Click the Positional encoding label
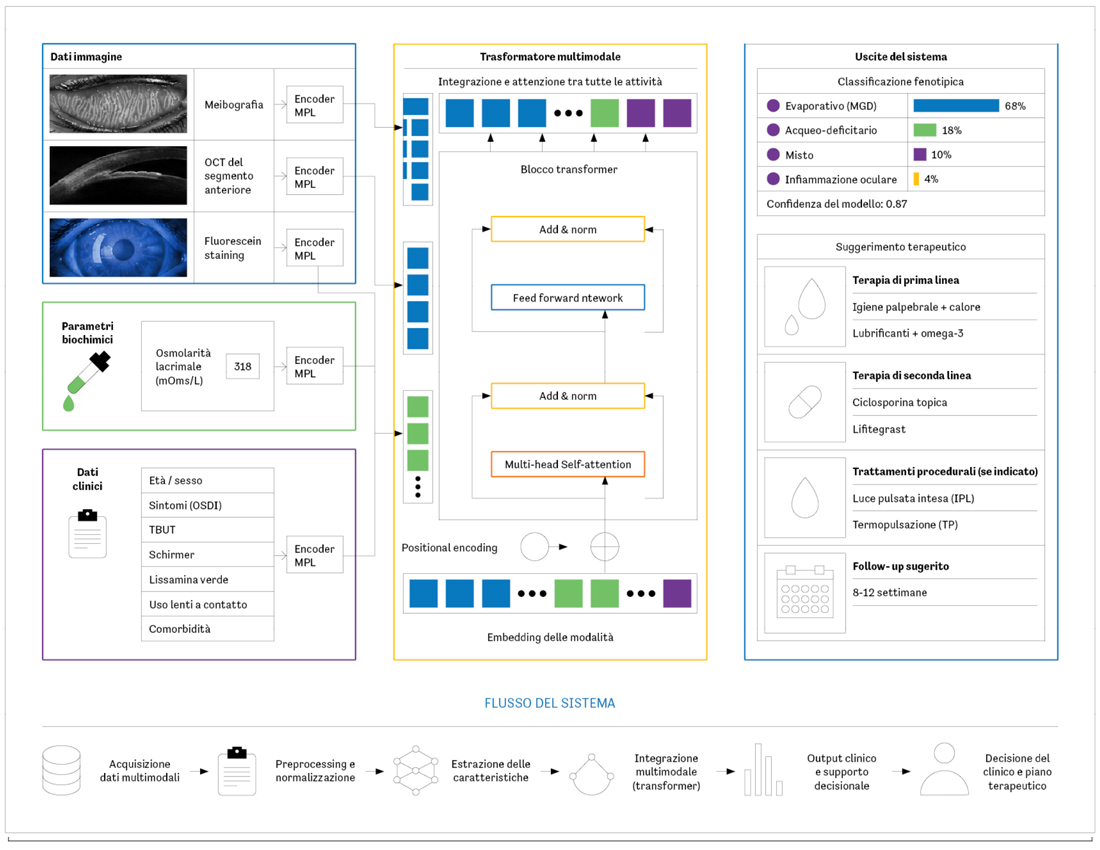 coord(449,548)
